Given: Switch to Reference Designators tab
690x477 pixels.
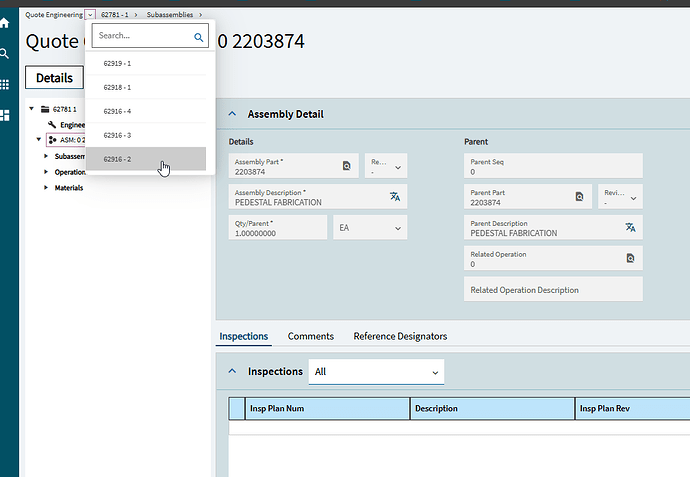Looking at the screenshot, I should 400,336.
